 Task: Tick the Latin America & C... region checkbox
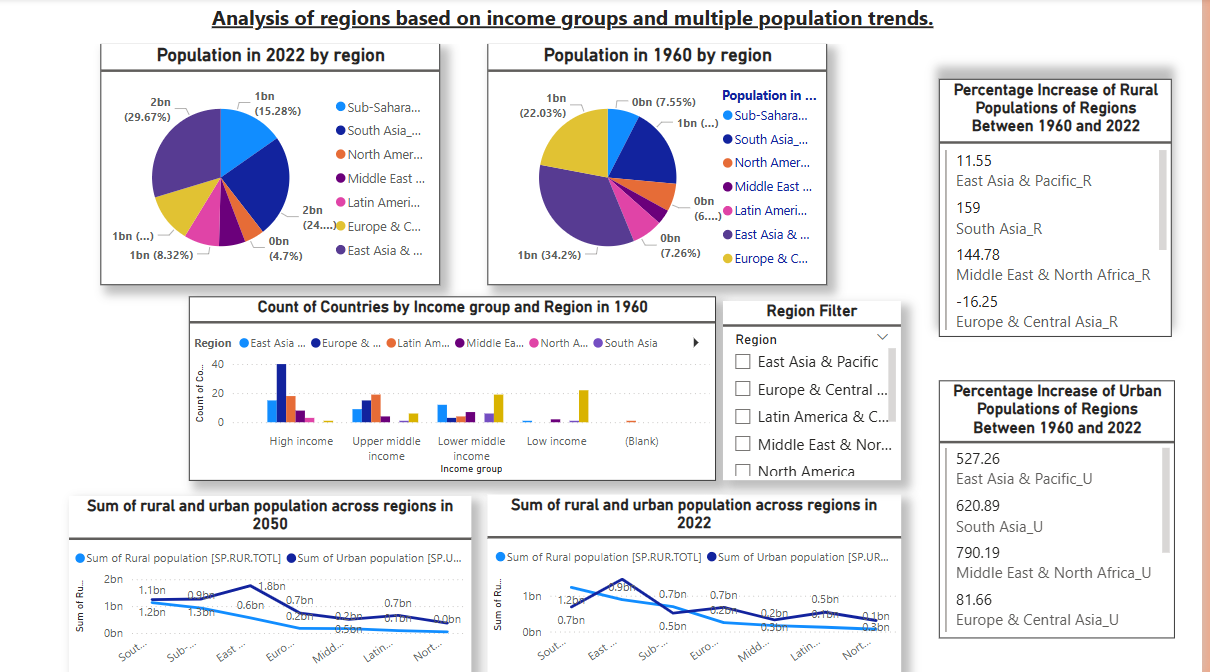743,416
